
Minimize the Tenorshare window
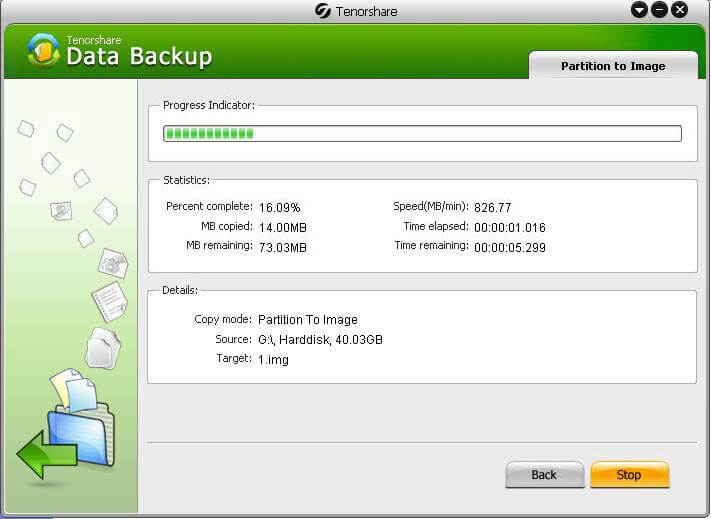[x=640, y=10]
